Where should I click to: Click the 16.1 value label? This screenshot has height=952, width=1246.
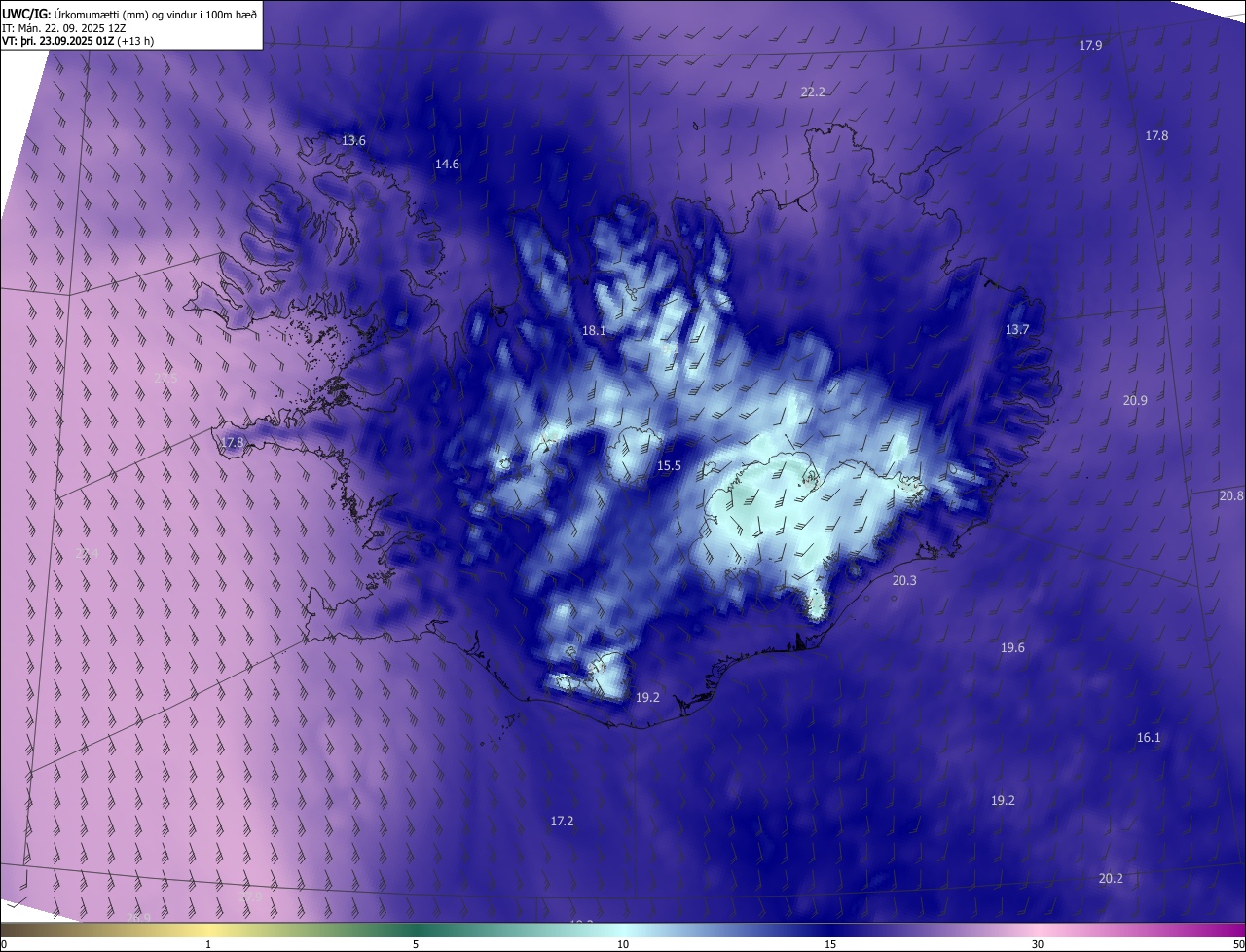point(1149,737)
